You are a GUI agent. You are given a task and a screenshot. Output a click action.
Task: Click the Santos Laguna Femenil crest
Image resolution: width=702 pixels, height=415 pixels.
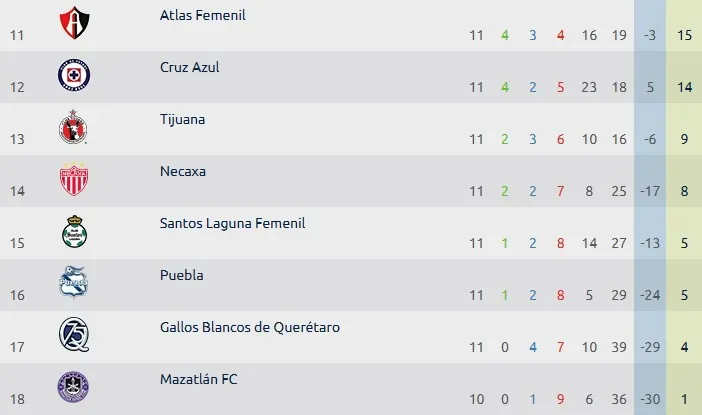(74, 232)
